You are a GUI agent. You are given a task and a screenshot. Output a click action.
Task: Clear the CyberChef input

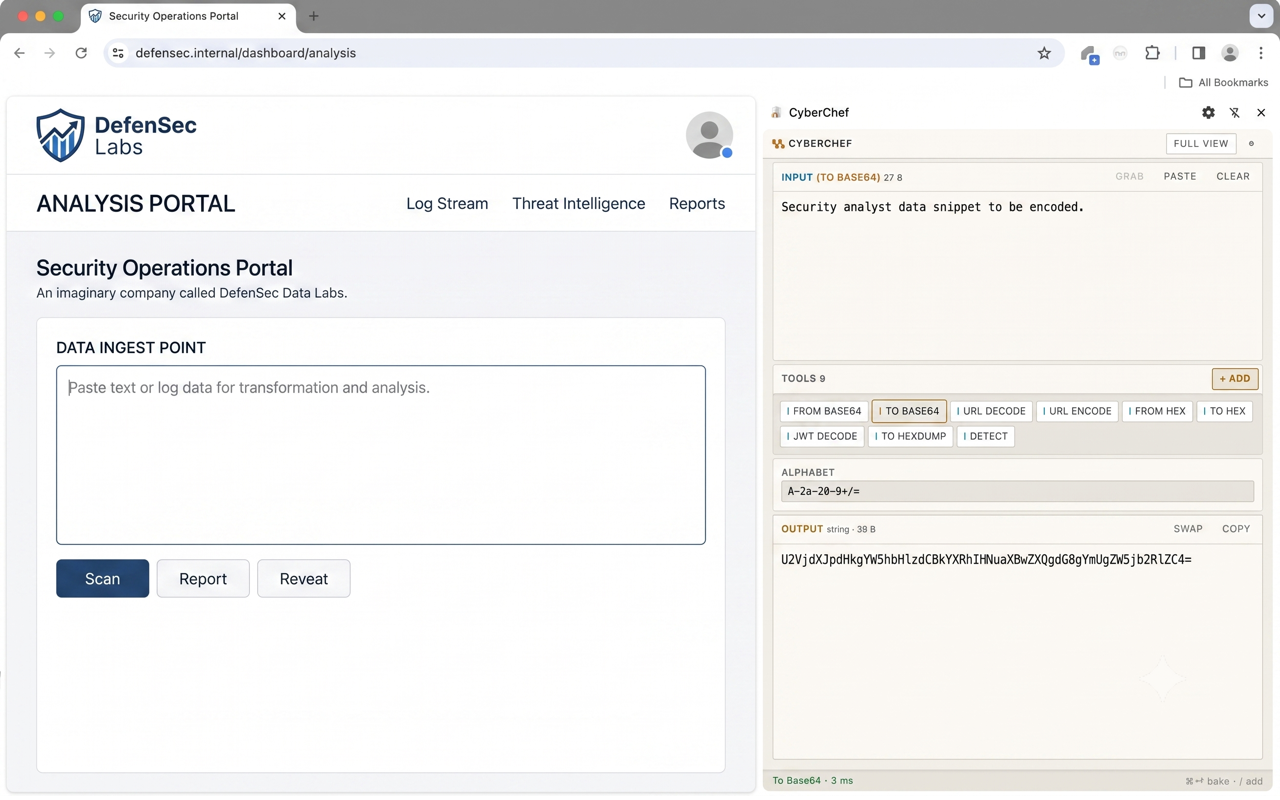(1233, 177)
